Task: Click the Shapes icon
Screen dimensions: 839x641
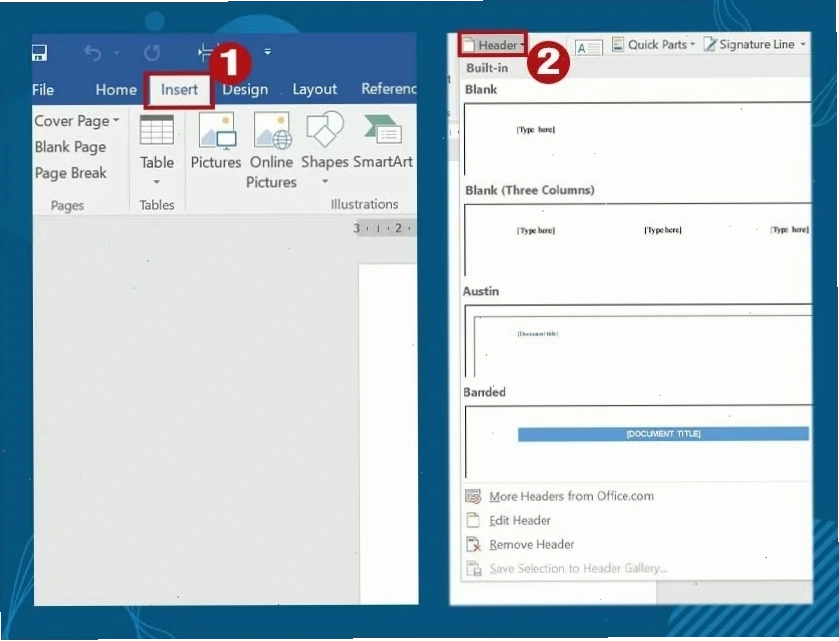Action: click(x=324, y=128)
